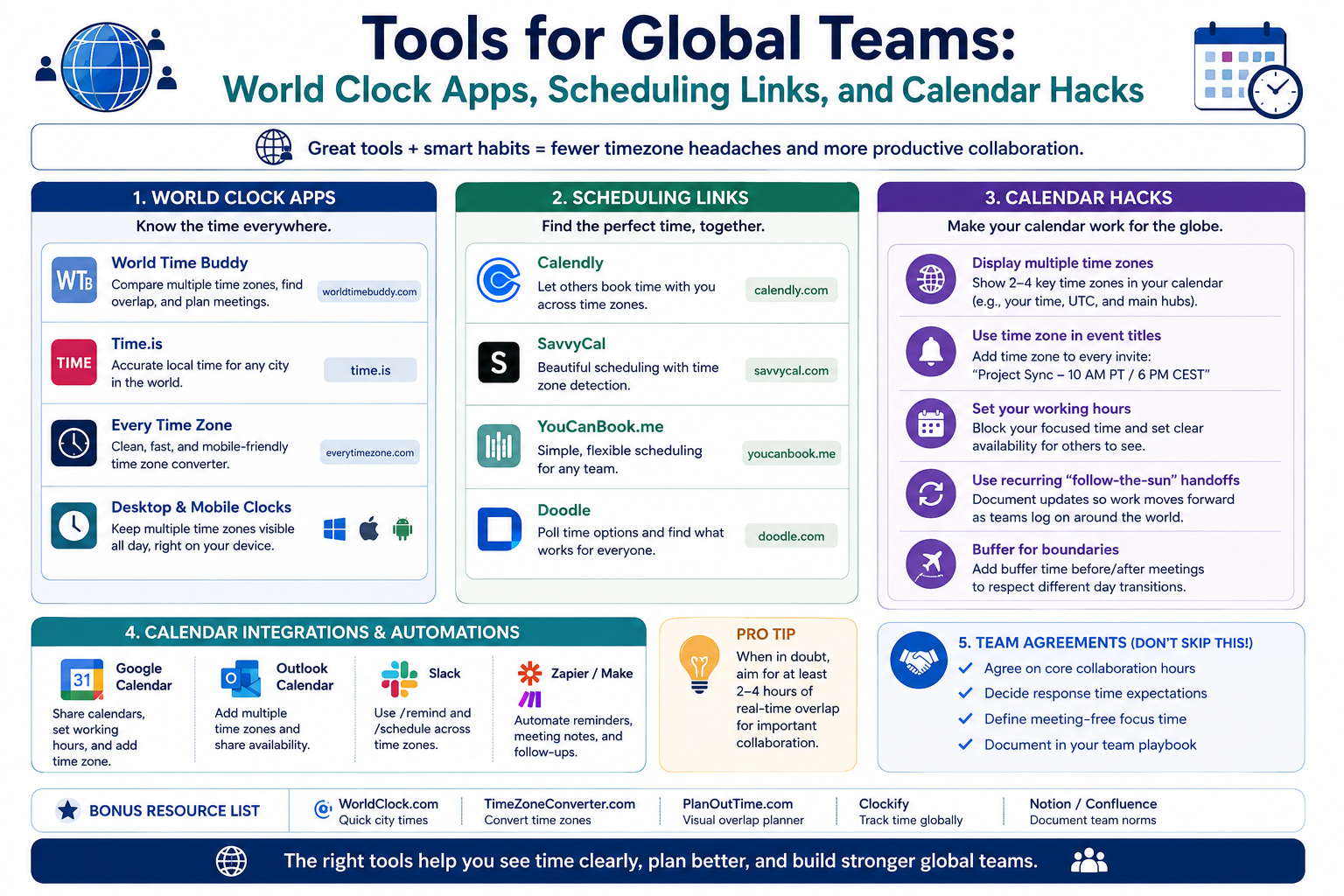Open the savvycal.com link badge
Screen dimensions: 1344x896
[x=791, y=370]
